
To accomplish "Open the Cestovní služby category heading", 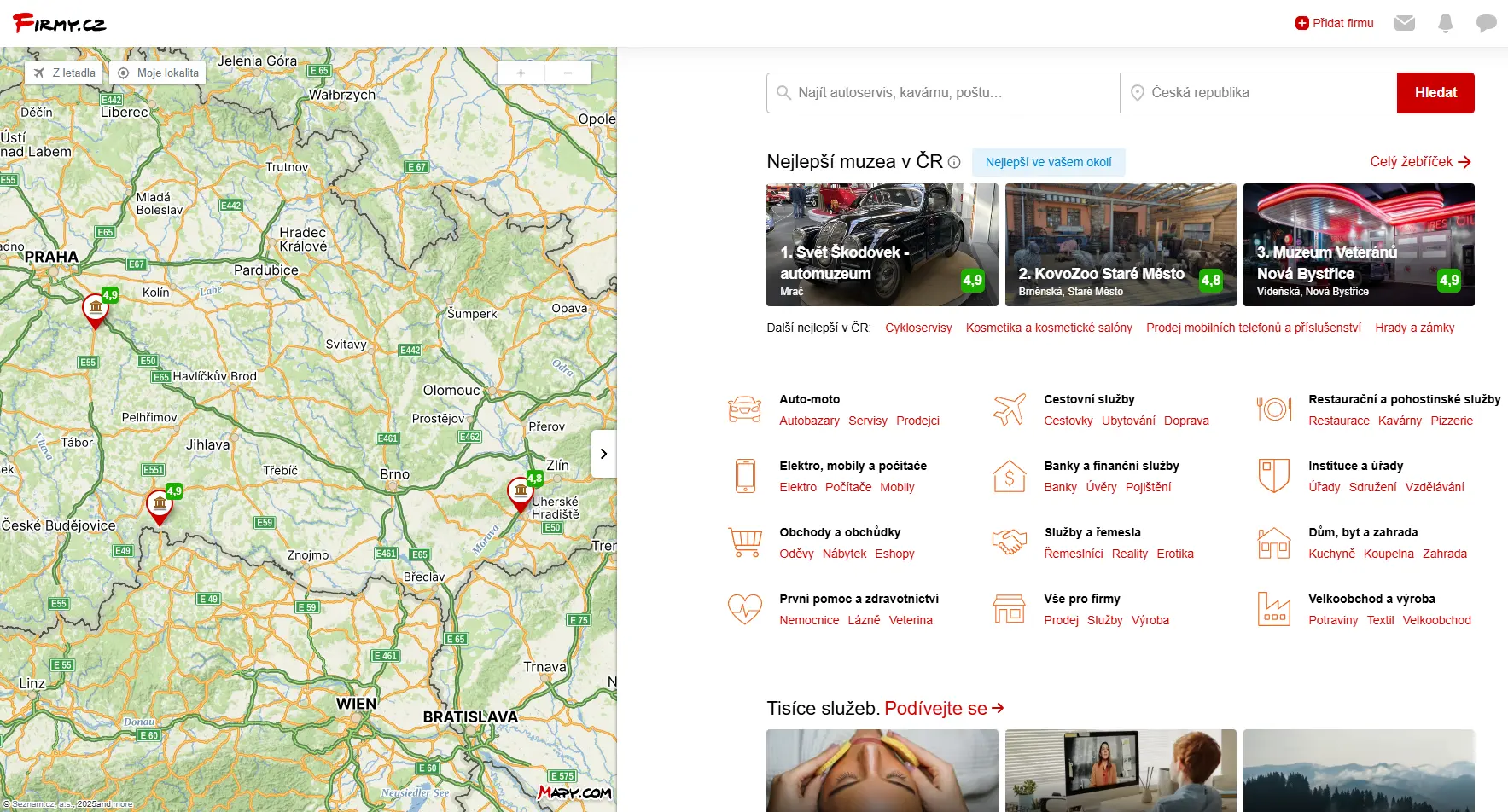I will (x=1089, y=399).
